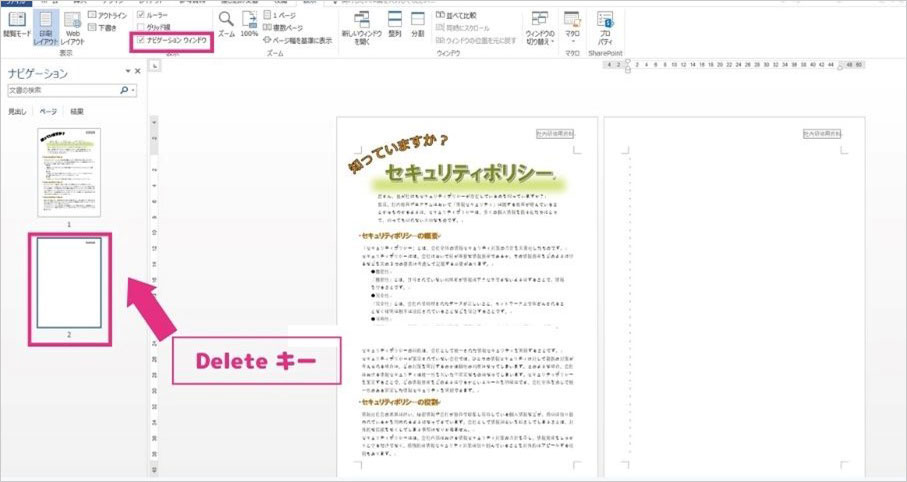Open navigation pane options arrow
This screenshot has width=907, height=482.
[x=128, y=71]
